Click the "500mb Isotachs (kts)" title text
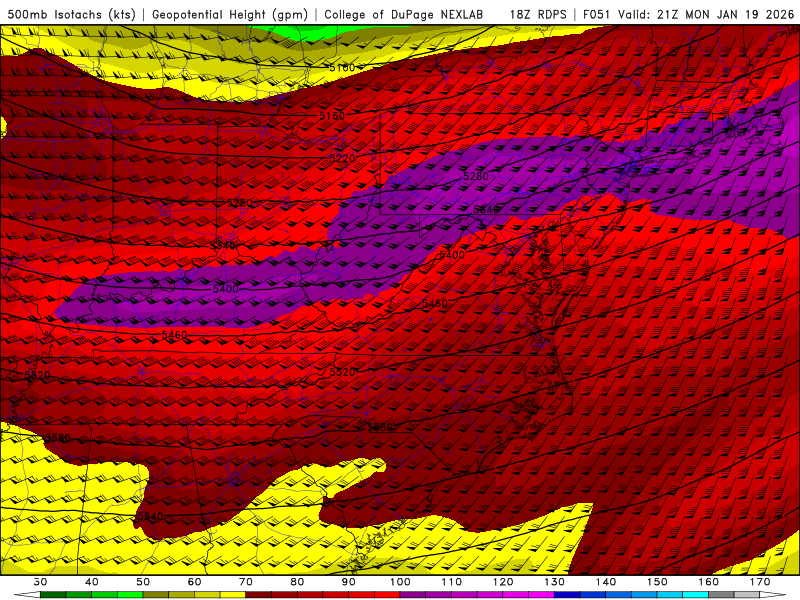The height and width of the screenshot is (600, 800). [x=71, y=15]
